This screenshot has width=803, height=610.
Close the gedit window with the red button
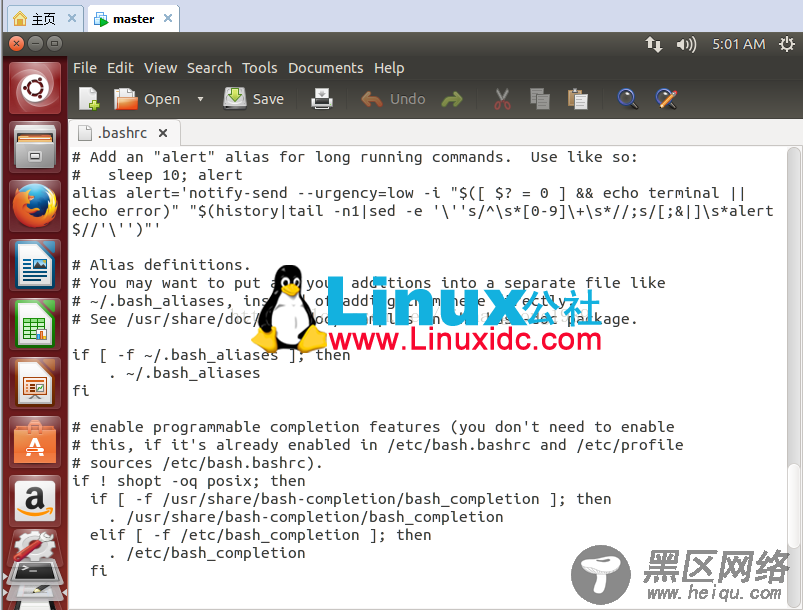pyautogui.click(x=17, y=44)
